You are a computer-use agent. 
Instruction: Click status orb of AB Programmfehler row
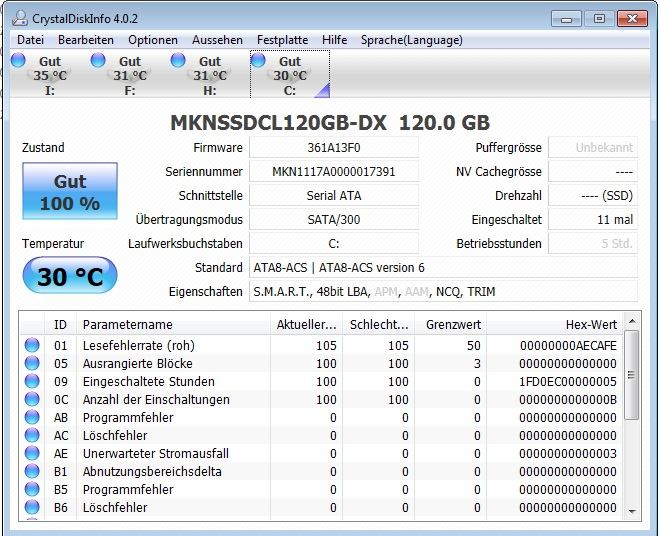(x=32, y=417)
